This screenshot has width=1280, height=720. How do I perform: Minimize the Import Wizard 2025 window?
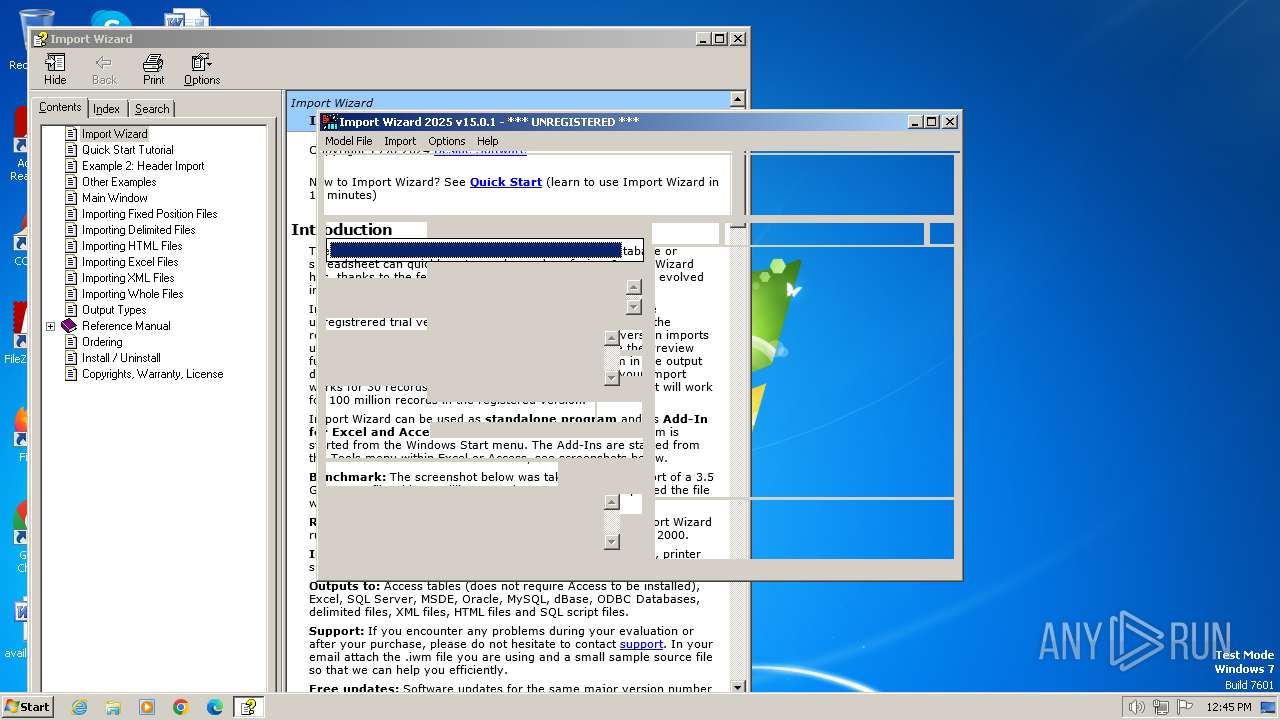point(915,122)
